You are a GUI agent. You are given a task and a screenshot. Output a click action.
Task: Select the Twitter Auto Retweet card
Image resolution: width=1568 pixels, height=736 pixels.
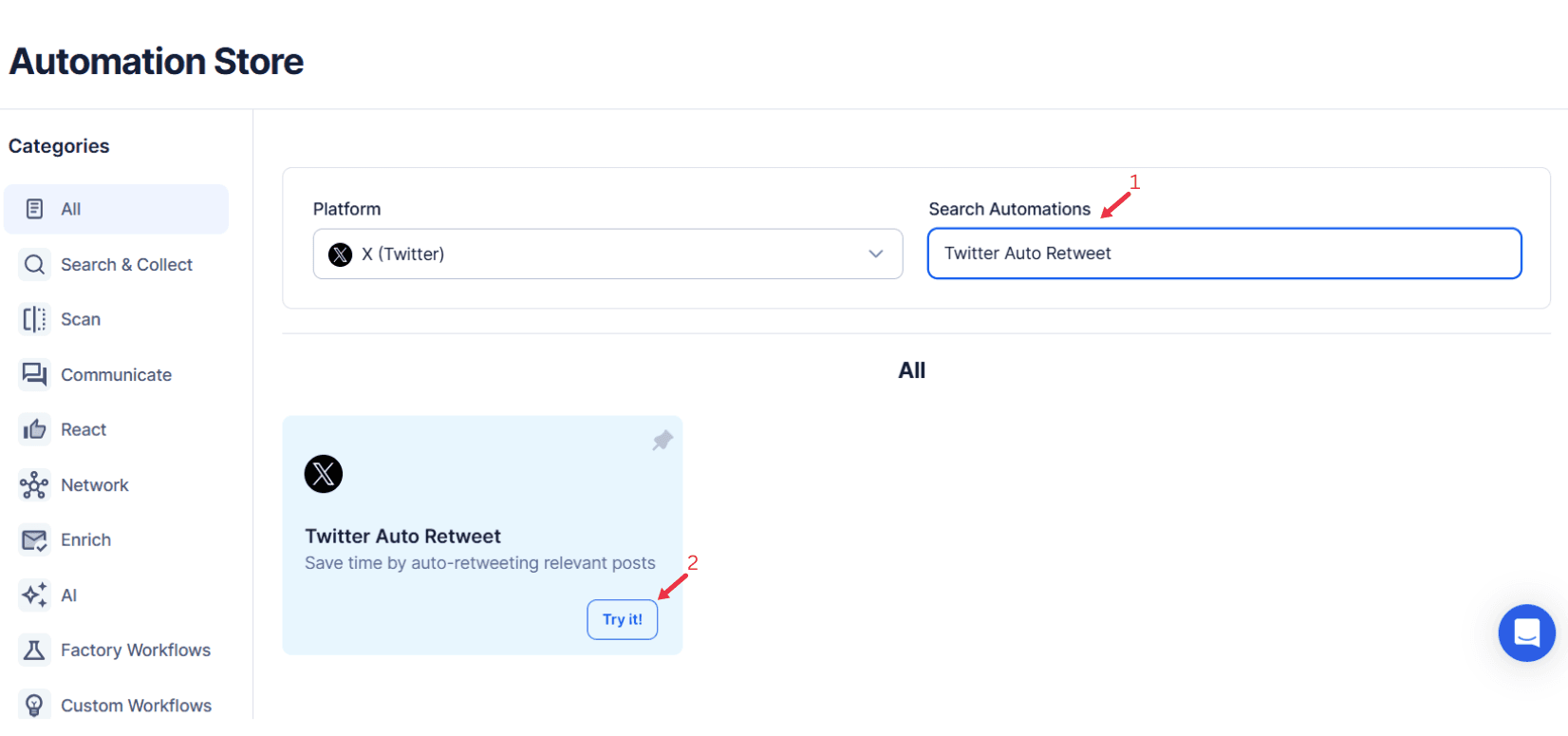pos(482,534)
